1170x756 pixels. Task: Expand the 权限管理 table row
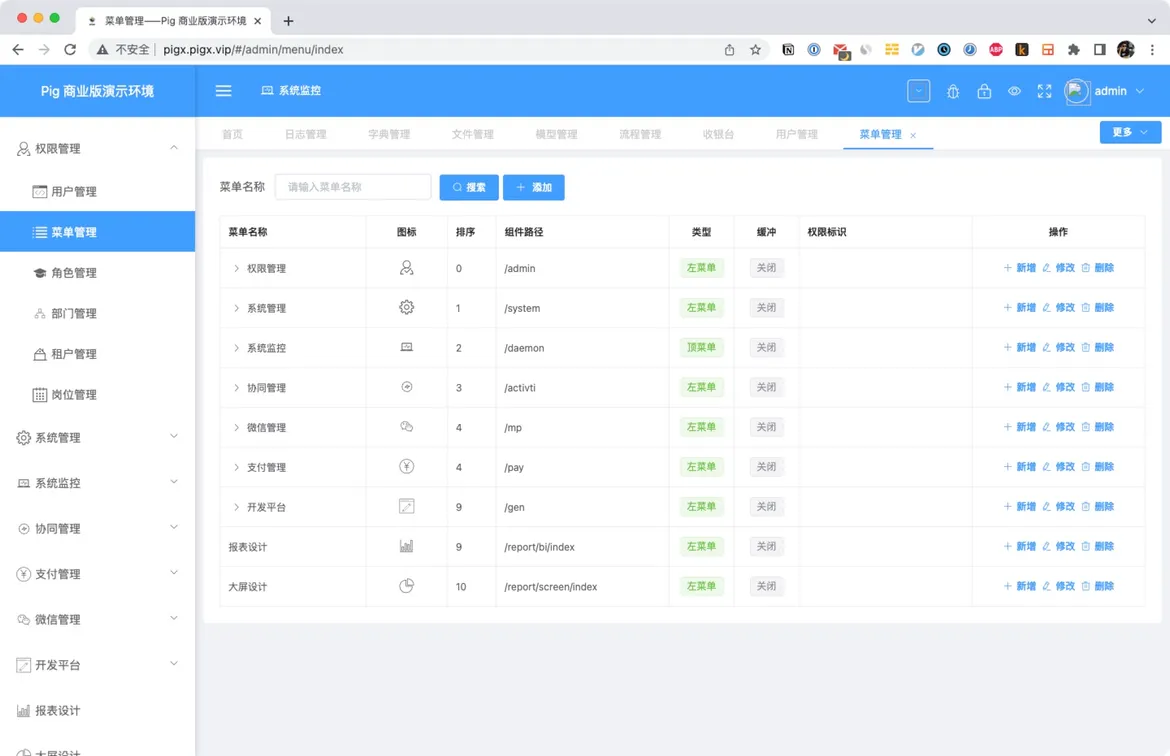pos(237,268)
